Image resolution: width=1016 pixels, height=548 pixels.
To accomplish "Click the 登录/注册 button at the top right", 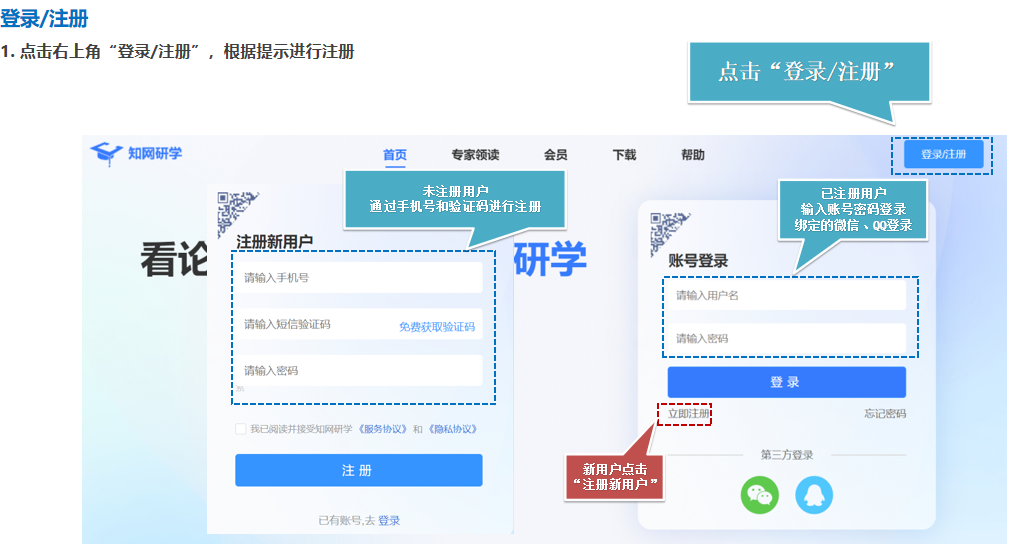I will click(x=943, y=154).
